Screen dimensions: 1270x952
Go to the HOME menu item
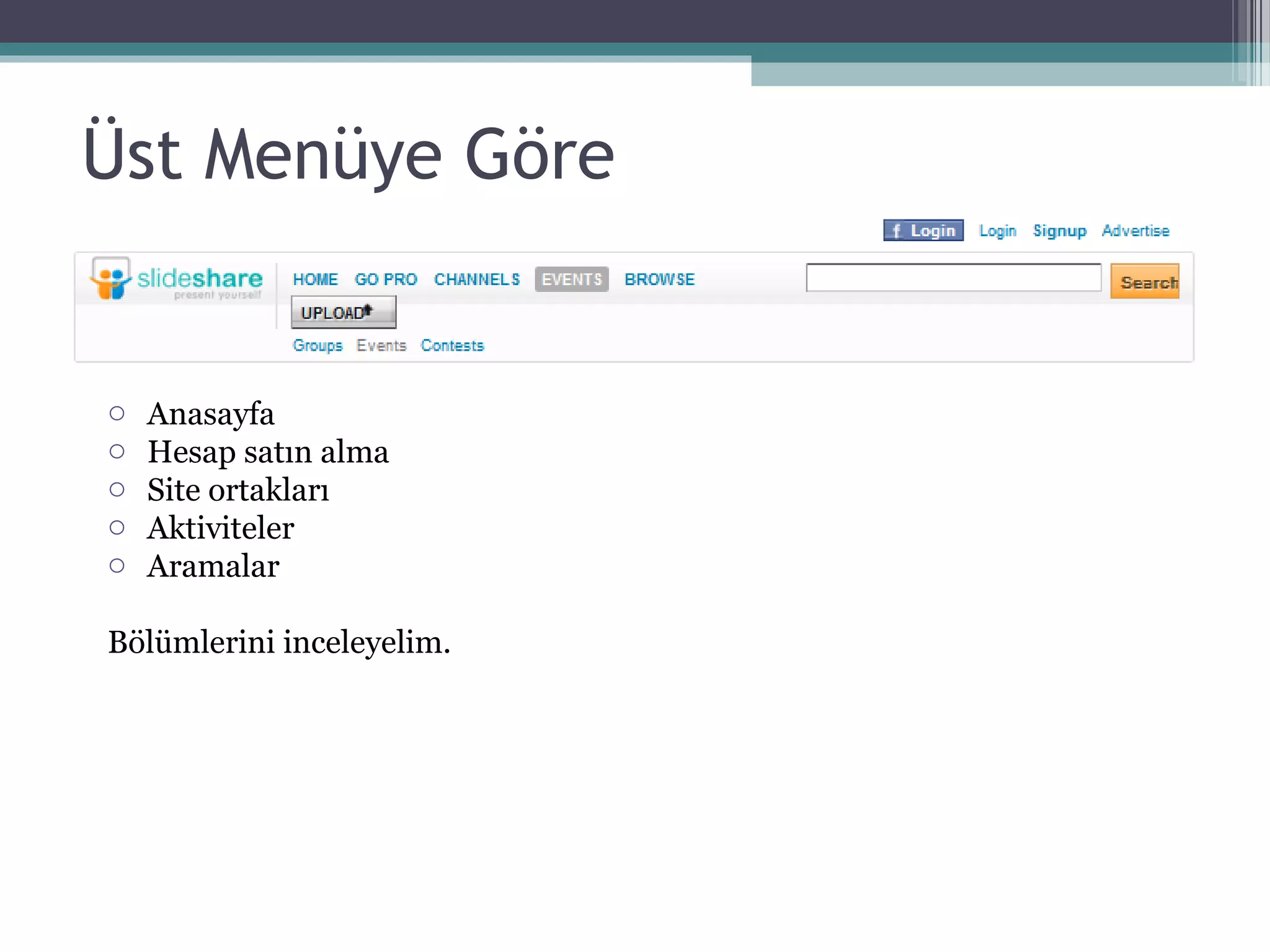pos(316,280)
